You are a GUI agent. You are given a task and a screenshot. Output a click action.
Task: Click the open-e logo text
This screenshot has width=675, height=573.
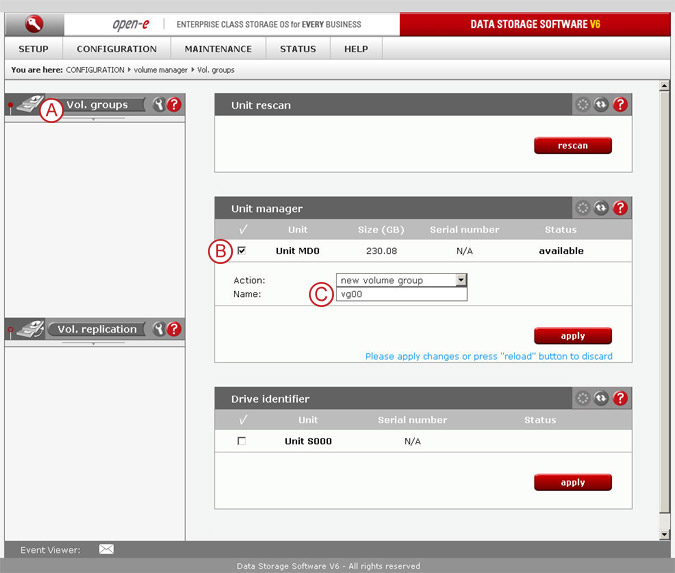click(x=130, y=24)
